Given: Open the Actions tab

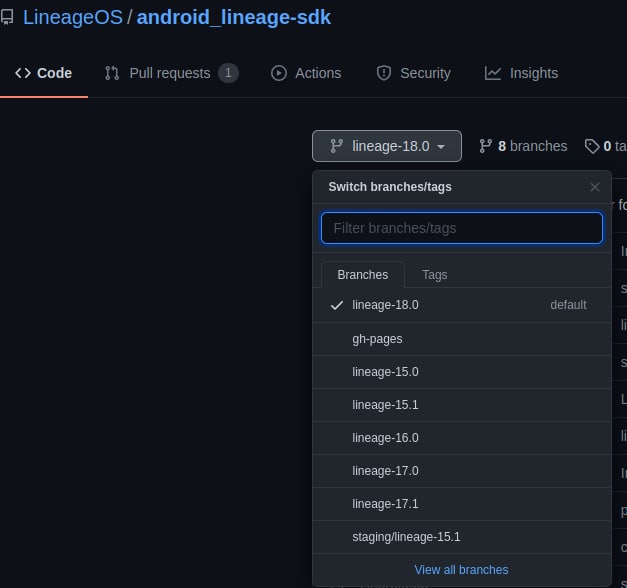Looking at the screenshot, I should click(x=306, y=73).
